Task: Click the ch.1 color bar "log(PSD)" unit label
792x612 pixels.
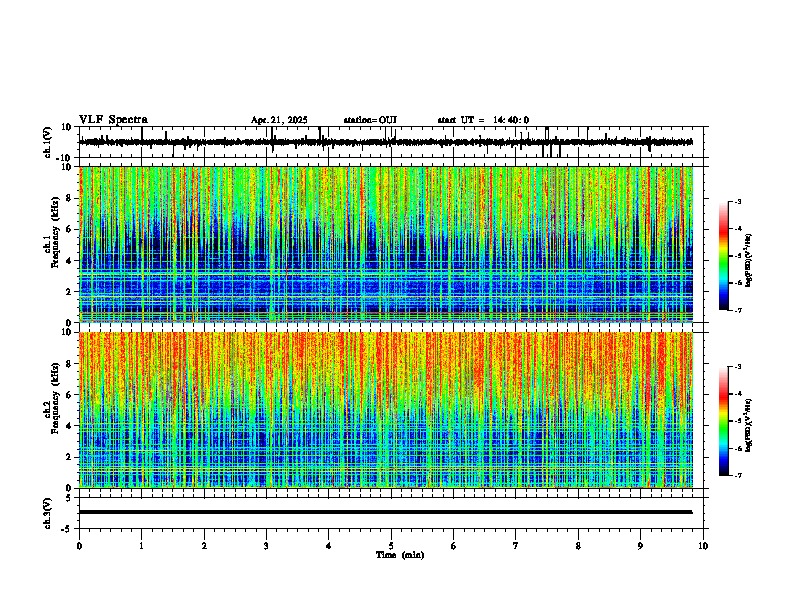Action: [749, 260]
